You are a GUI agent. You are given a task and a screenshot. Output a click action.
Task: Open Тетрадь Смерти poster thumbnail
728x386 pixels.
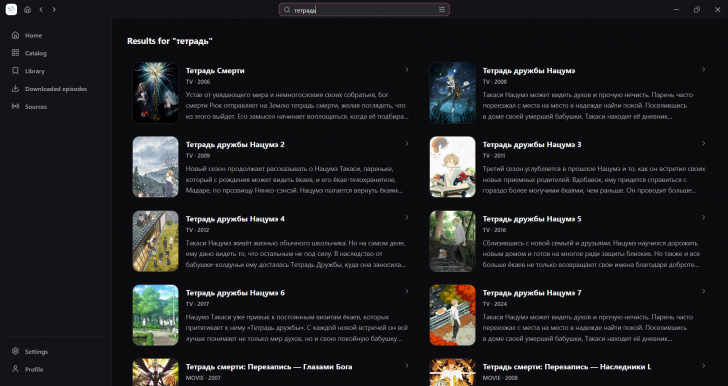156,93
